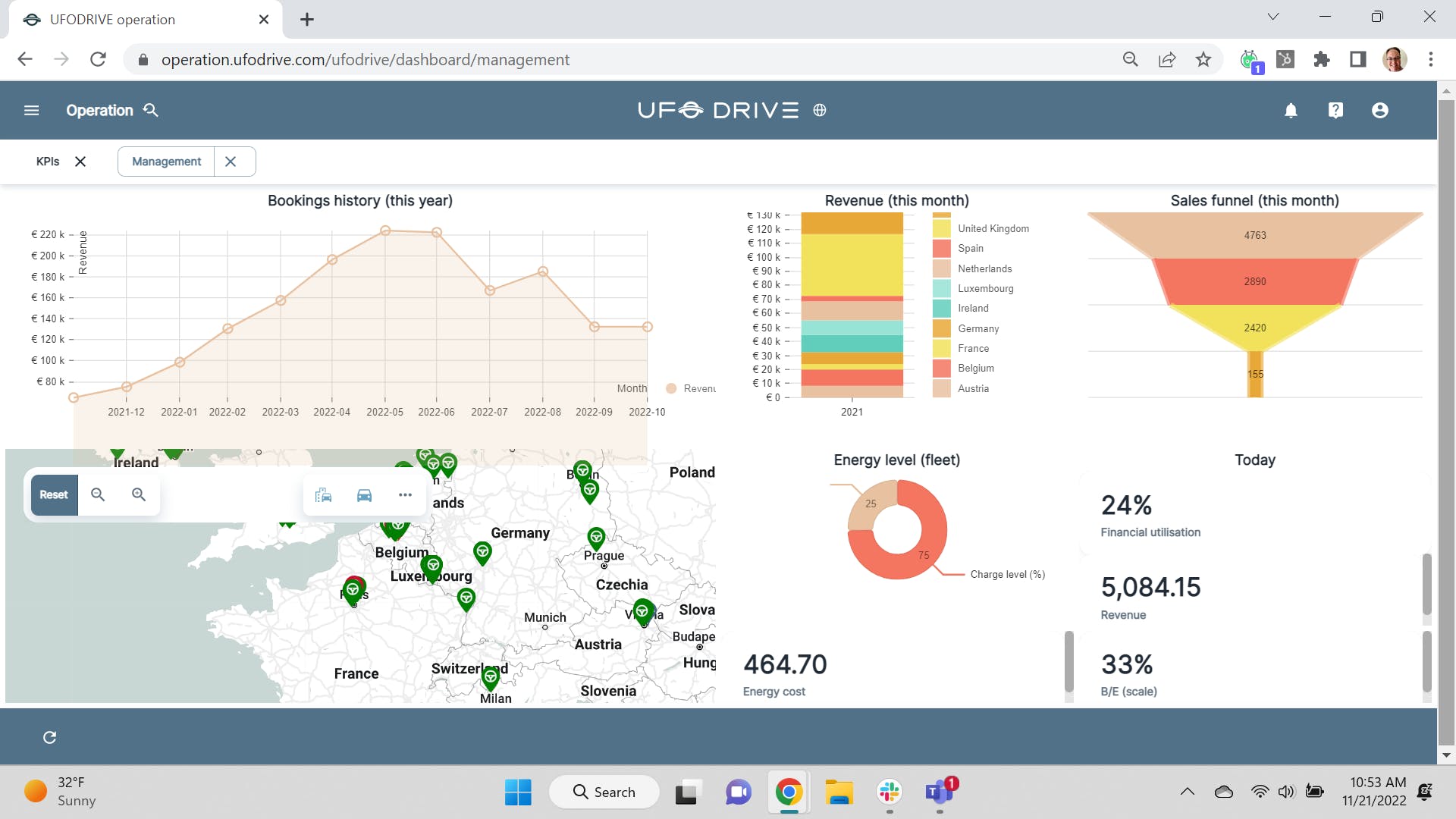Close the Management tab with the X
The image size is (1456, 819).
(231, 162)
